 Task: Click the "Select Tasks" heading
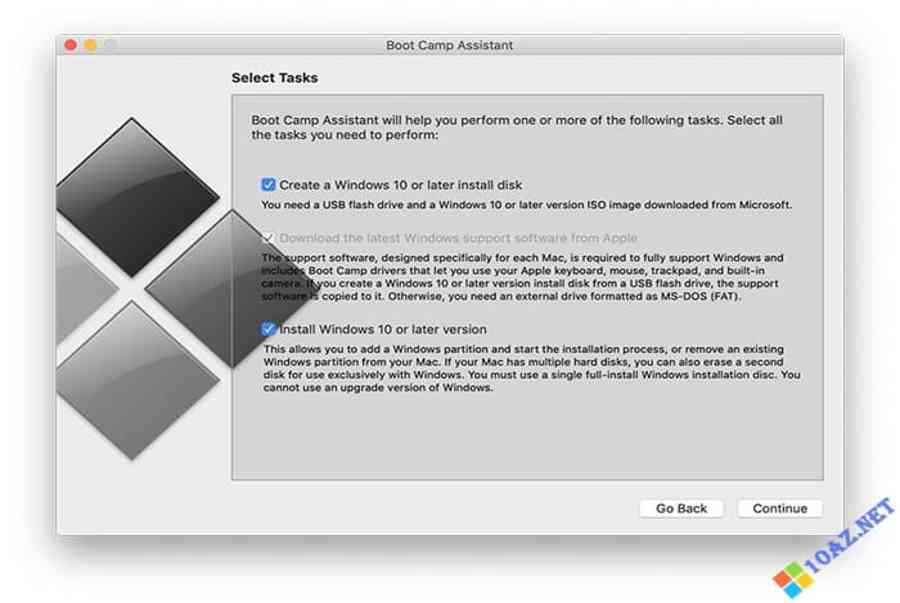tap(274, 77)
